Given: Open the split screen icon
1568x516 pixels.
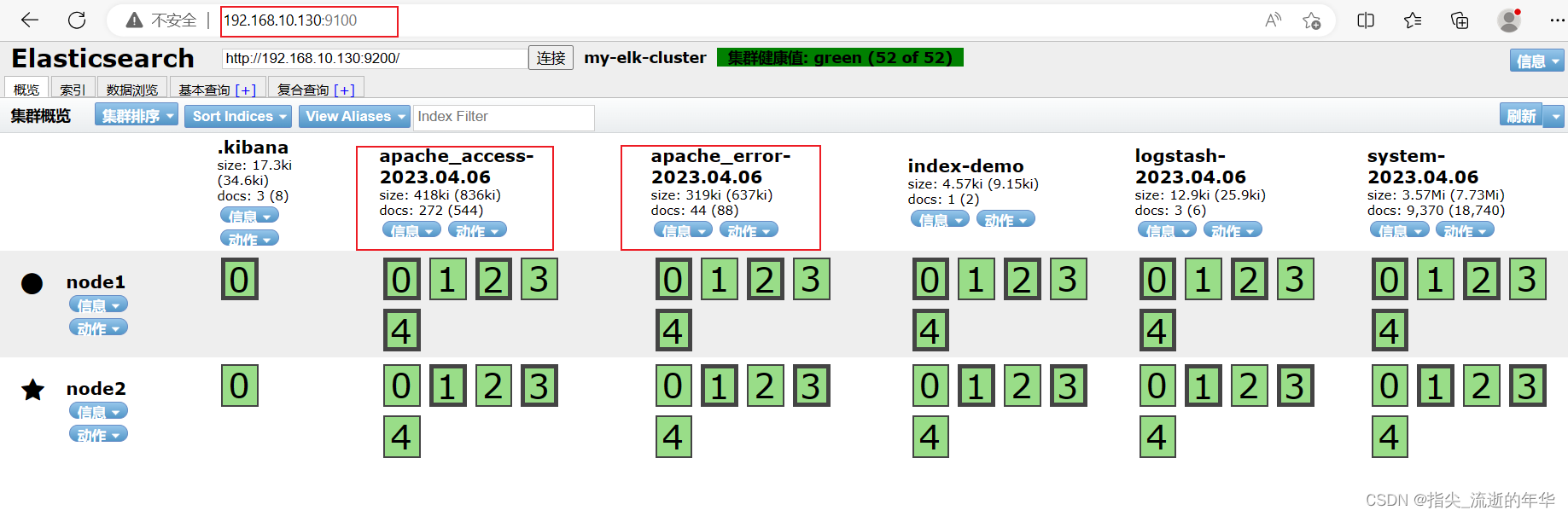Looking at the screenshot, I should tap(1366, 20).
